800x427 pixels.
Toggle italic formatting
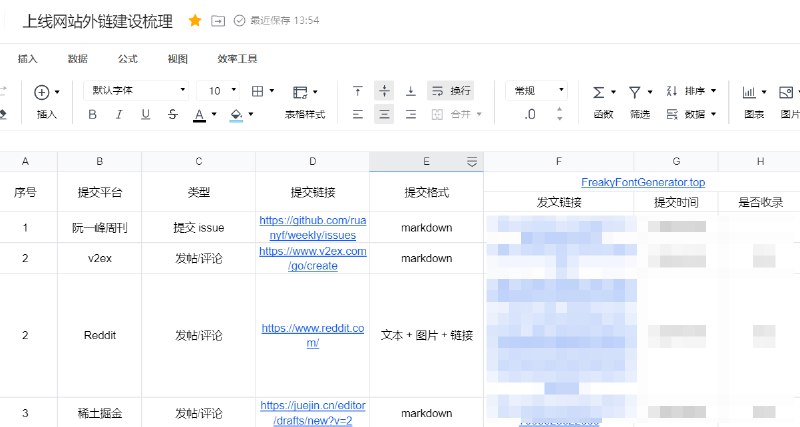(119, 114)
